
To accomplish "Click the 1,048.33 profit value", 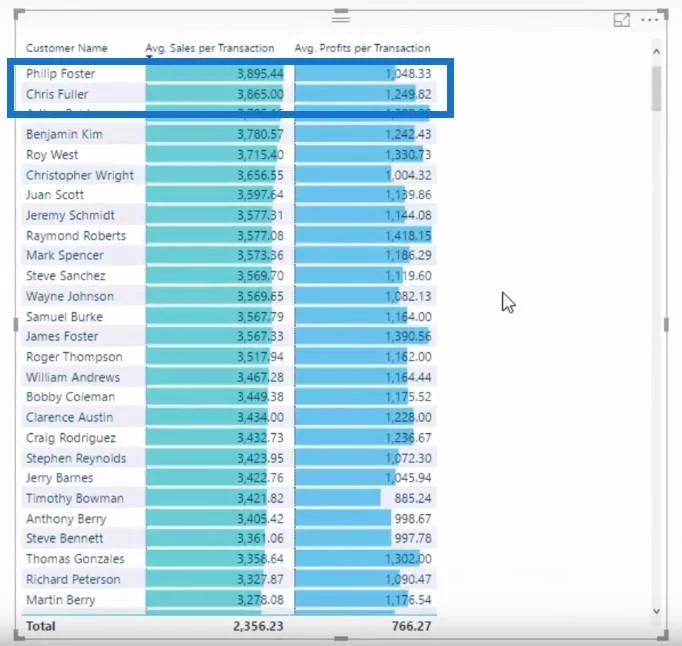I will point(408,74).
